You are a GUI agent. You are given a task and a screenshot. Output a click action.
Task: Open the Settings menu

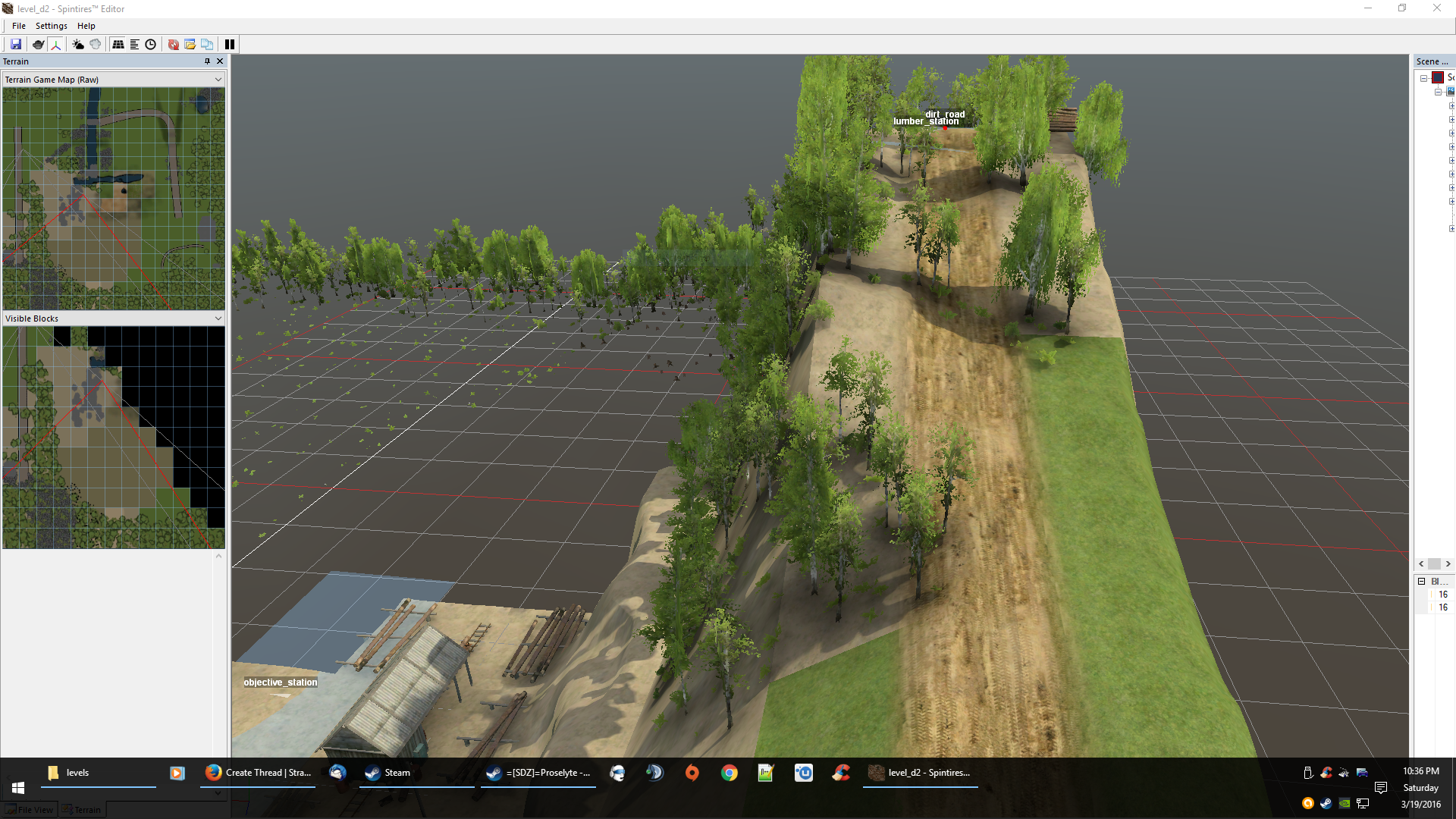(51, 26)
